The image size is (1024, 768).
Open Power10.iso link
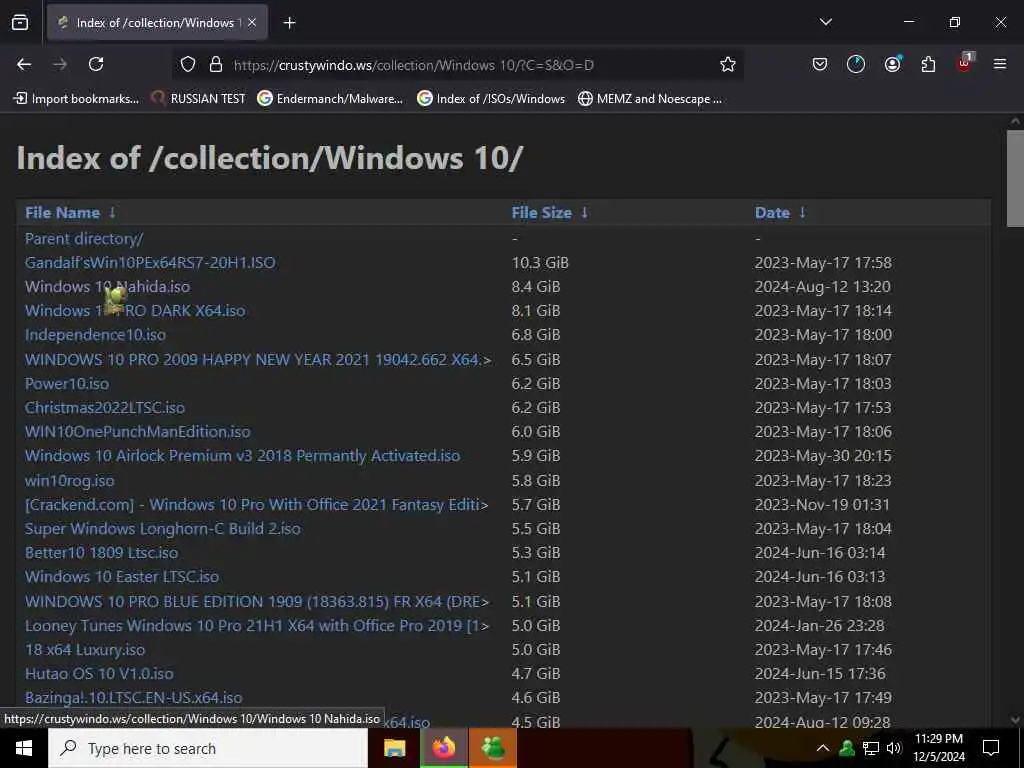(67, 384)
